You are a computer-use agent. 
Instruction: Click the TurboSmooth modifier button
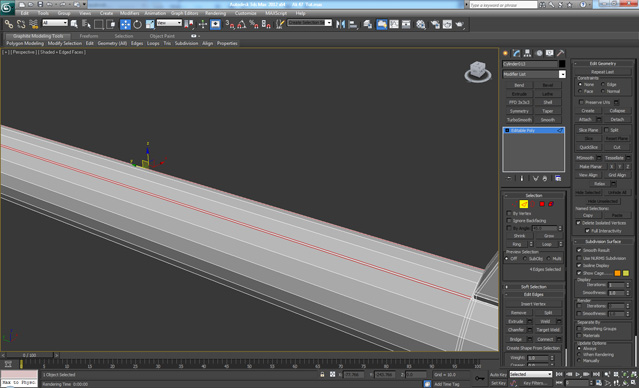519,120
